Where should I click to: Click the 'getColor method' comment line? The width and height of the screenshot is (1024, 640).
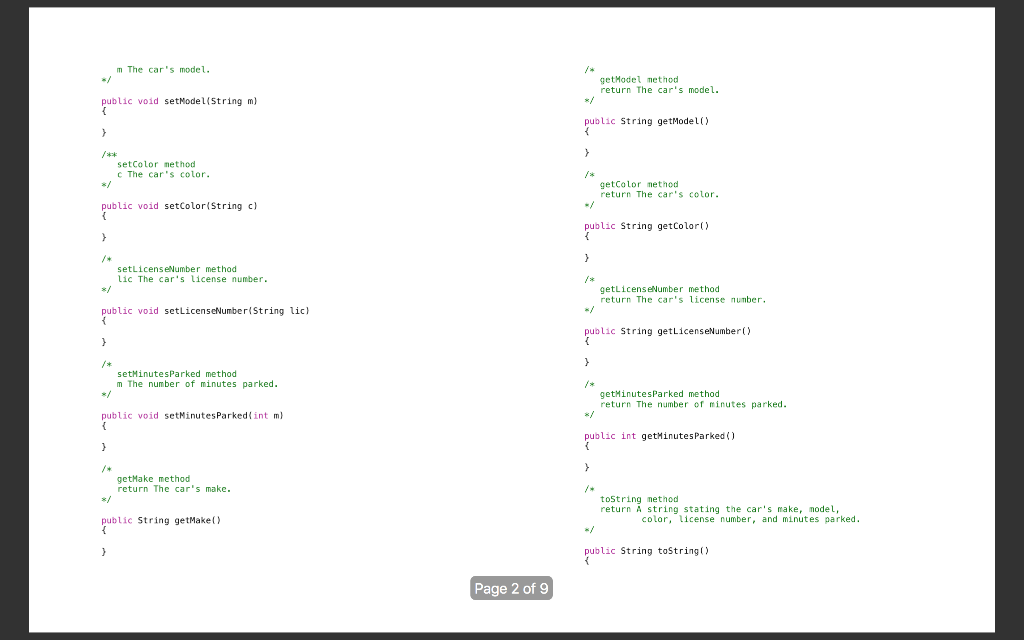click(x=639, y=185)
